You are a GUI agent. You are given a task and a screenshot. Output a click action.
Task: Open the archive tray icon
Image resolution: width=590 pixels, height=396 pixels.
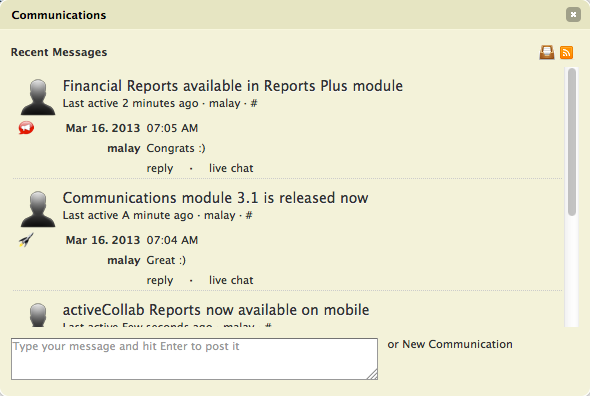(x=546, y=52)
